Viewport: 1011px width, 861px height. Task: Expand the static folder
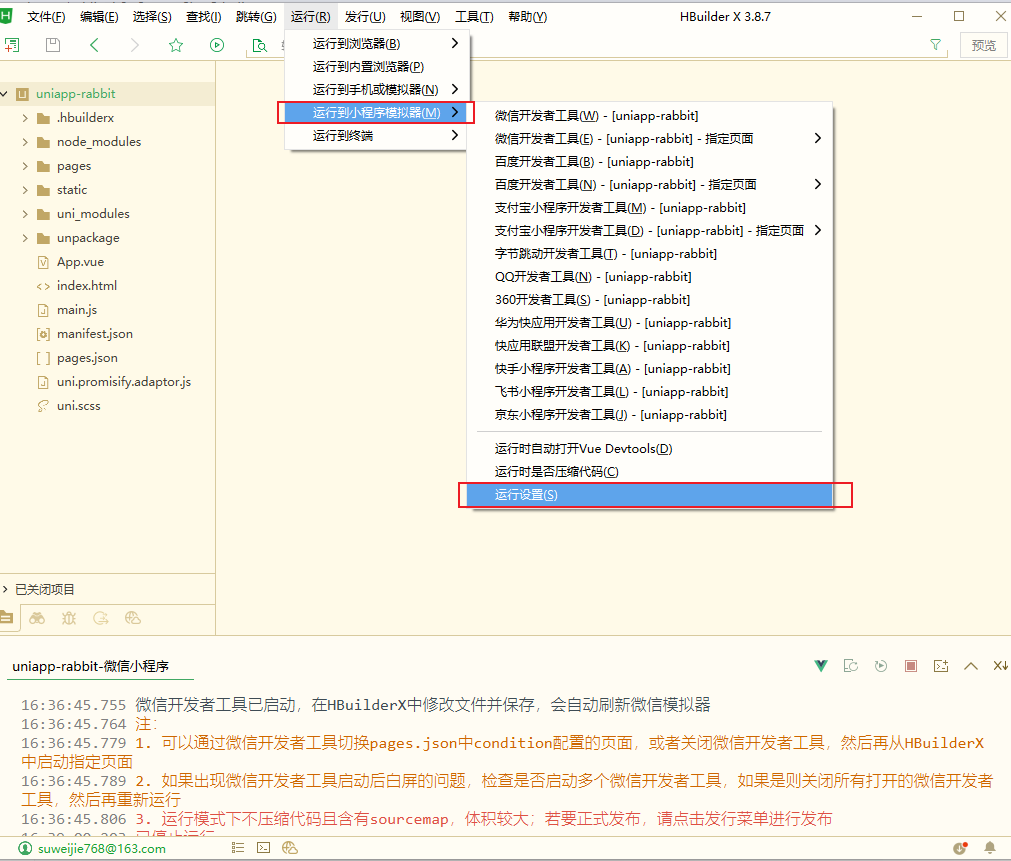(25, 190)
